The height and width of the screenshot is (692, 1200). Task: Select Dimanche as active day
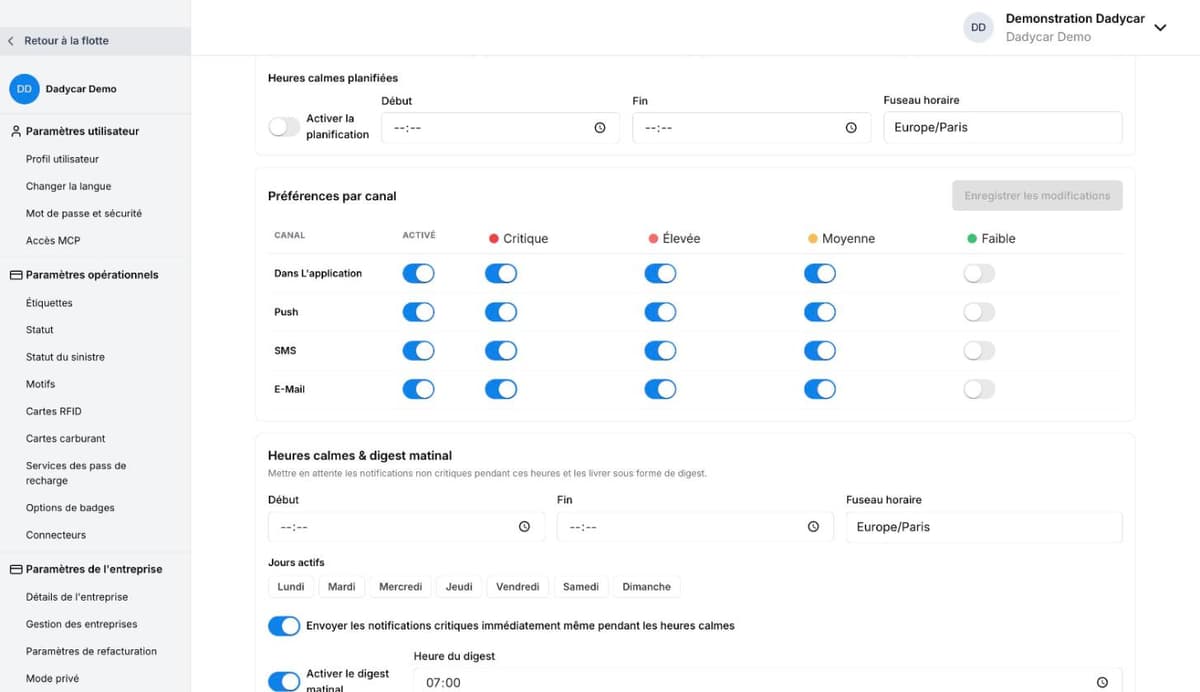click(x=646, y=587)
